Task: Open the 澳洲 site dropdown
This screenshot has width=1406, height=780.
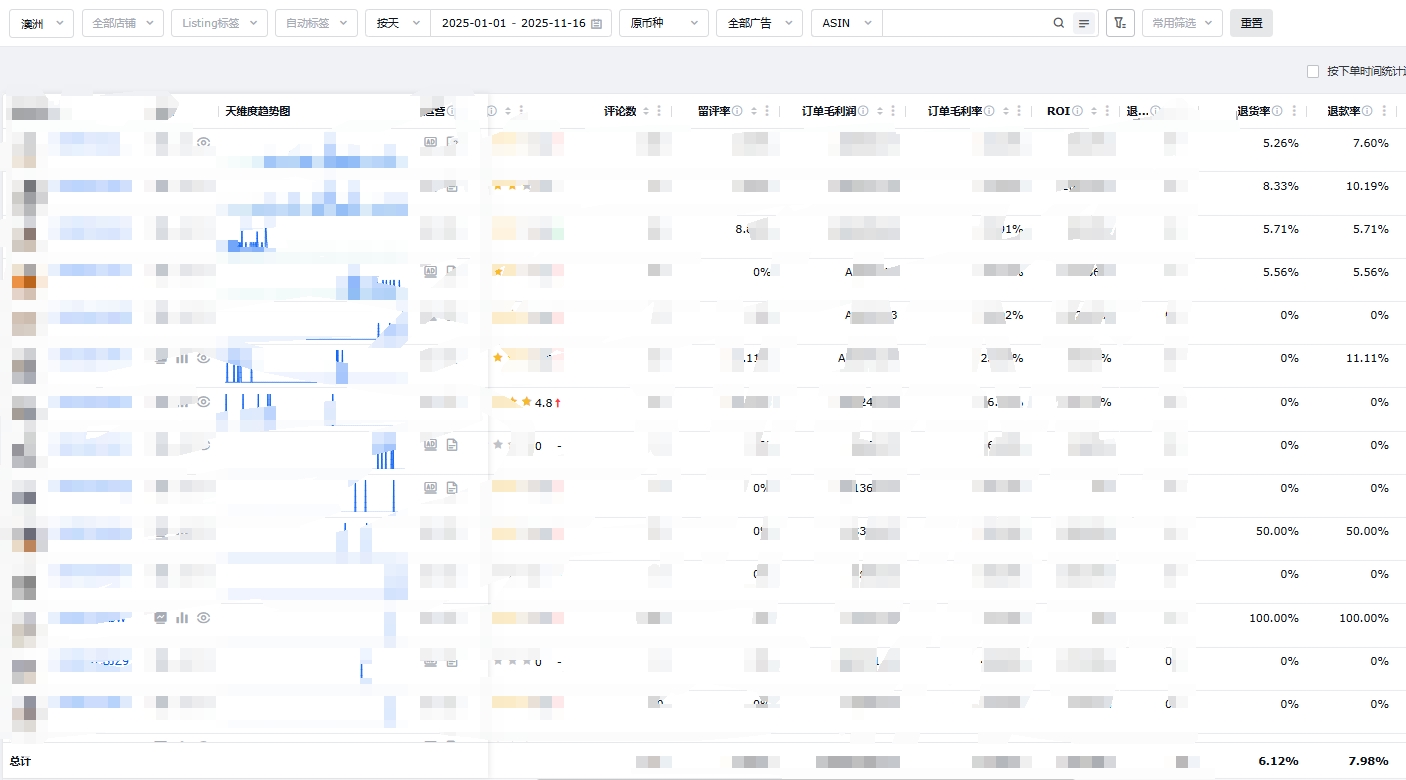Action: coord(41,23)
